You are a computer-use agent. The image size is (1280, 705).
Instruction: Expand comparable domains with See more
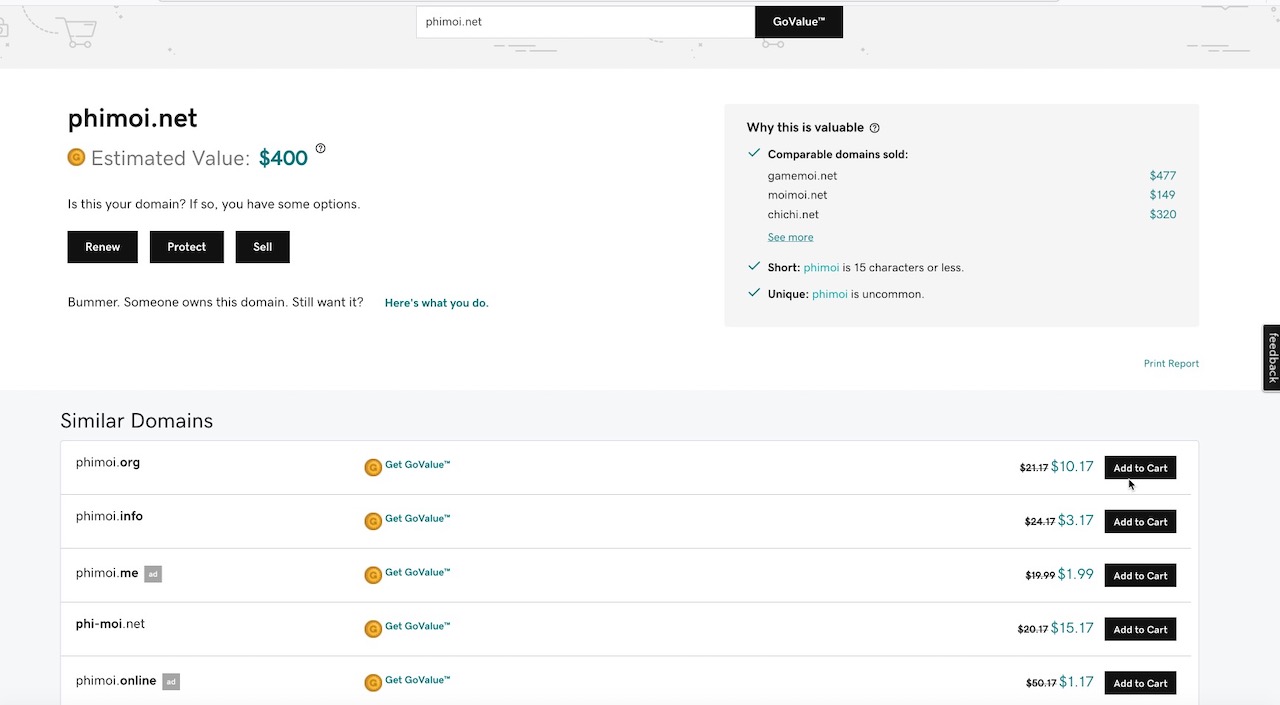pyautogui.click(x=790, y=237)
